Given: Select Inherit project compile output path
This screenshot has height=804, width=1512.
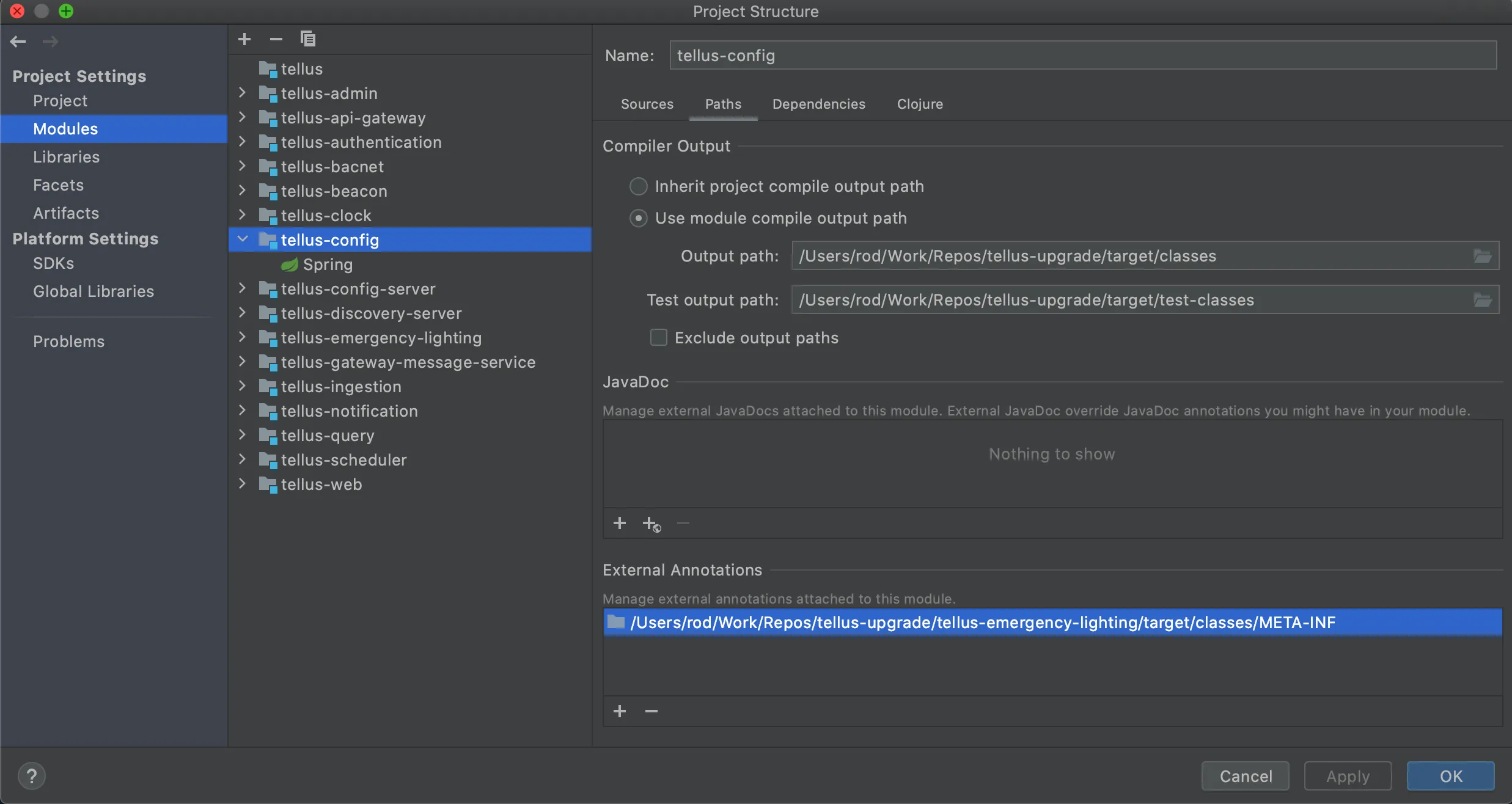Looking at the screenshot, I should point(639,186).
